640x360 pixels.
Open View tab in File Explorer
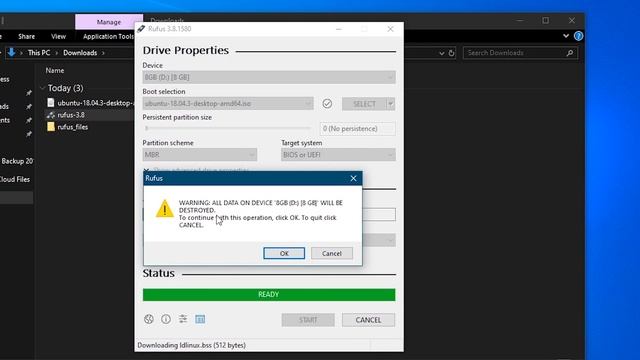coord(58,36)
